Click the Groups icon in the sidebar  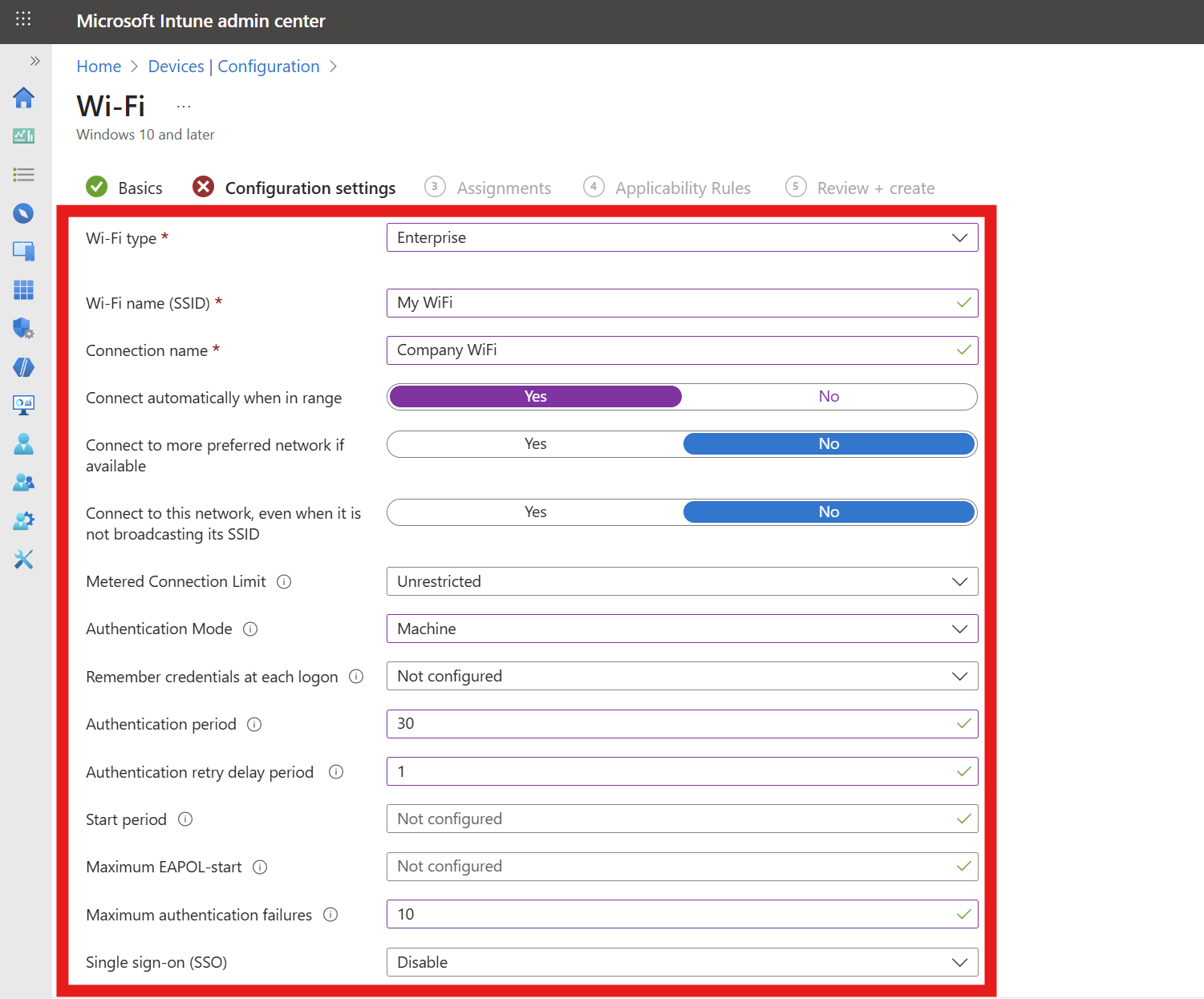coord(24,482)
